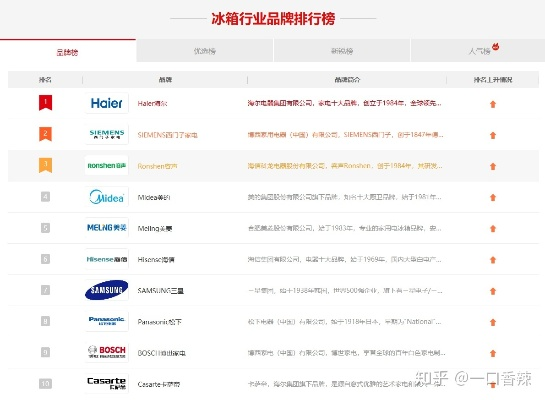Click the rank 6 badge beside Hisense
The width and height of the screenshot is (545, 400).
point(45,259)
